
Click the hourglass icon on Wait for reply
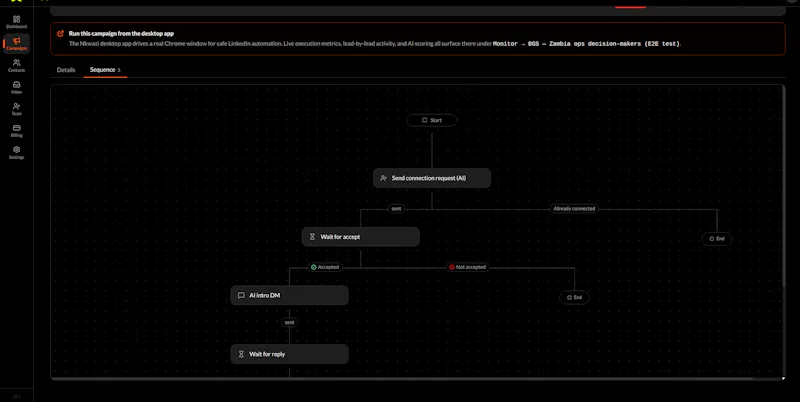(x=241, y=354)
